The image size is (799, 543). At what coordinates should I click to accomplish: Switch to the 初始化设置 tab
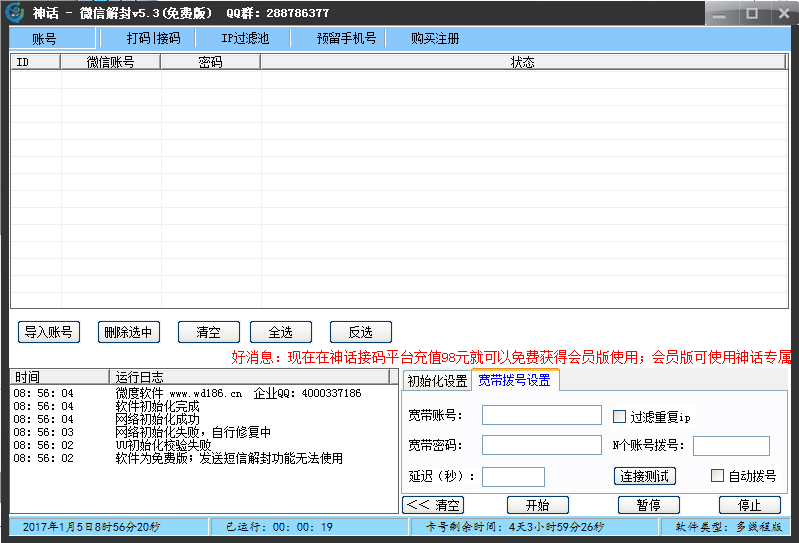[x=437, y=381]
